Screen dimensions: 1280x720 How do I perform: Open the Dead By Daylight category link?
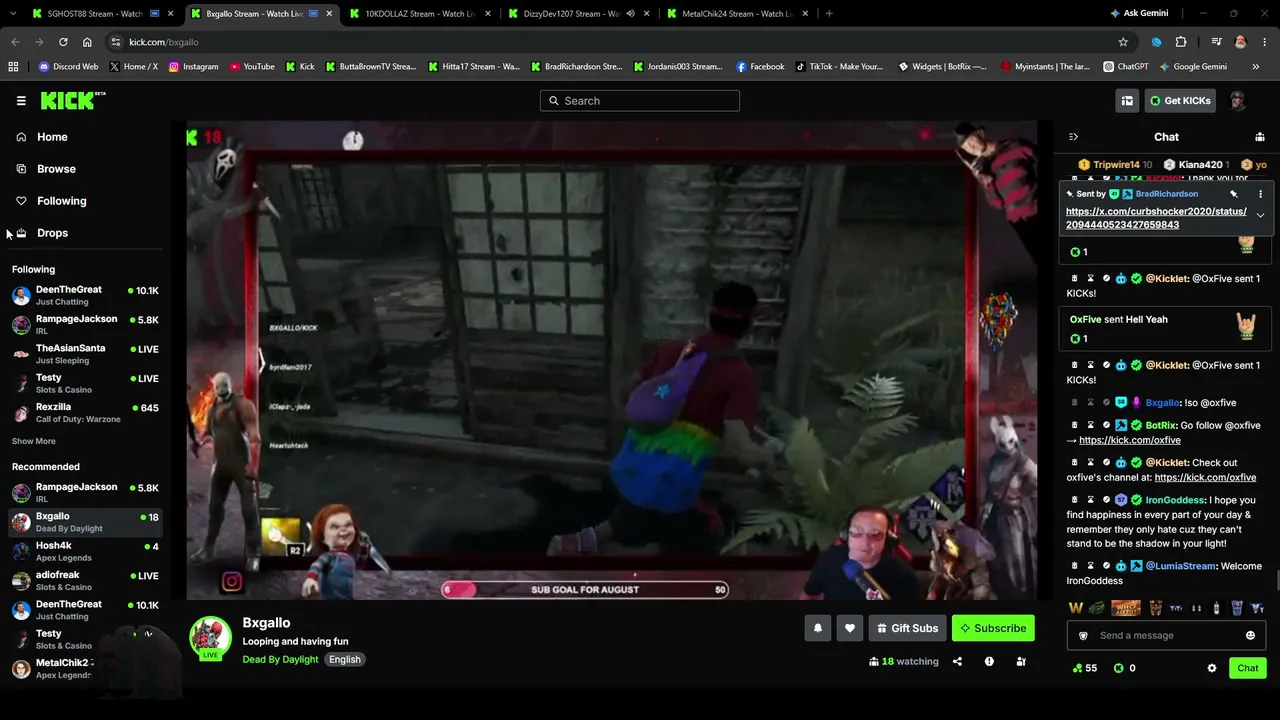coord(280,659)
